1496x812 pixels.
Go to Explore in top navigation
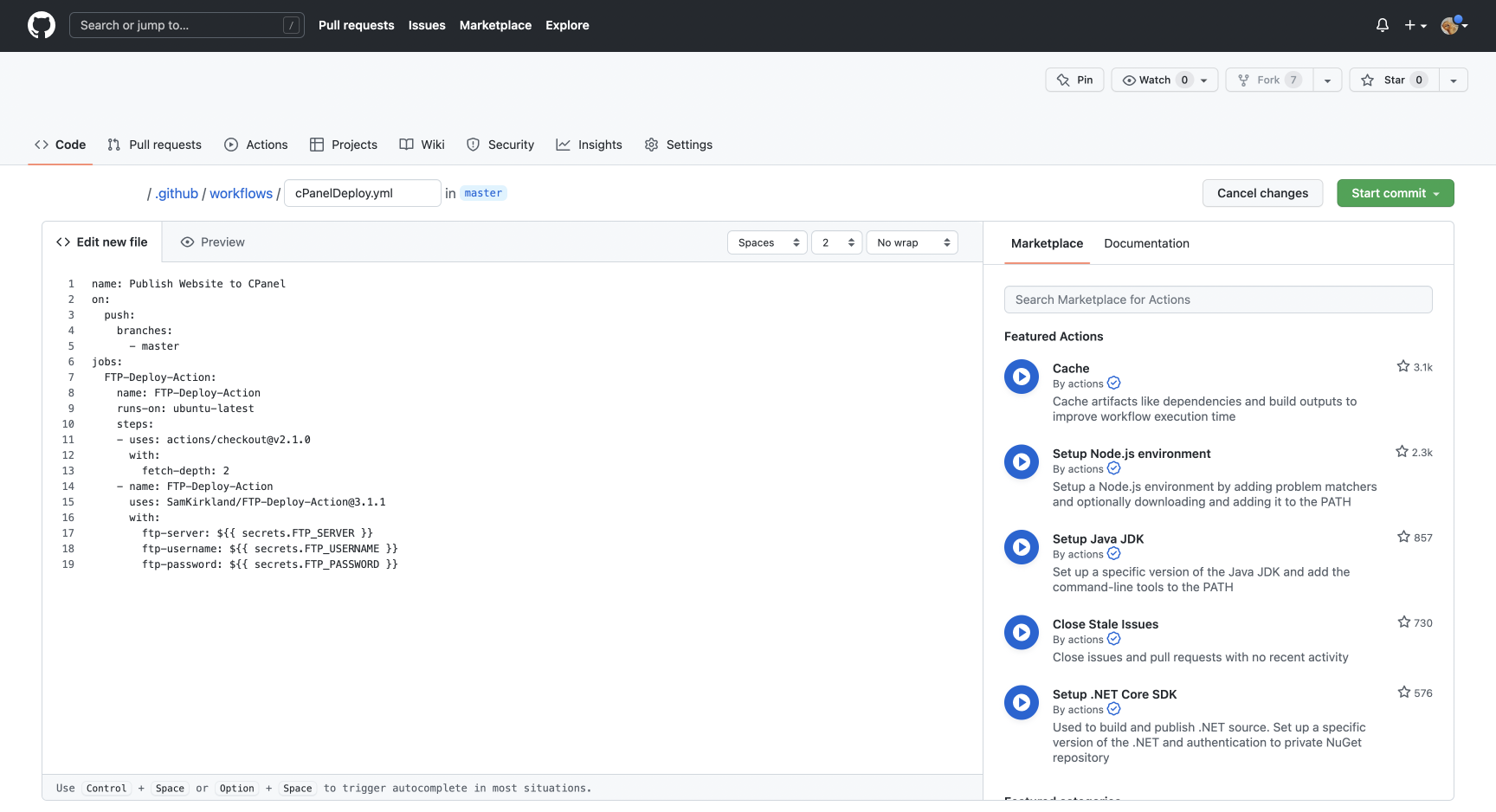point(567,25)
